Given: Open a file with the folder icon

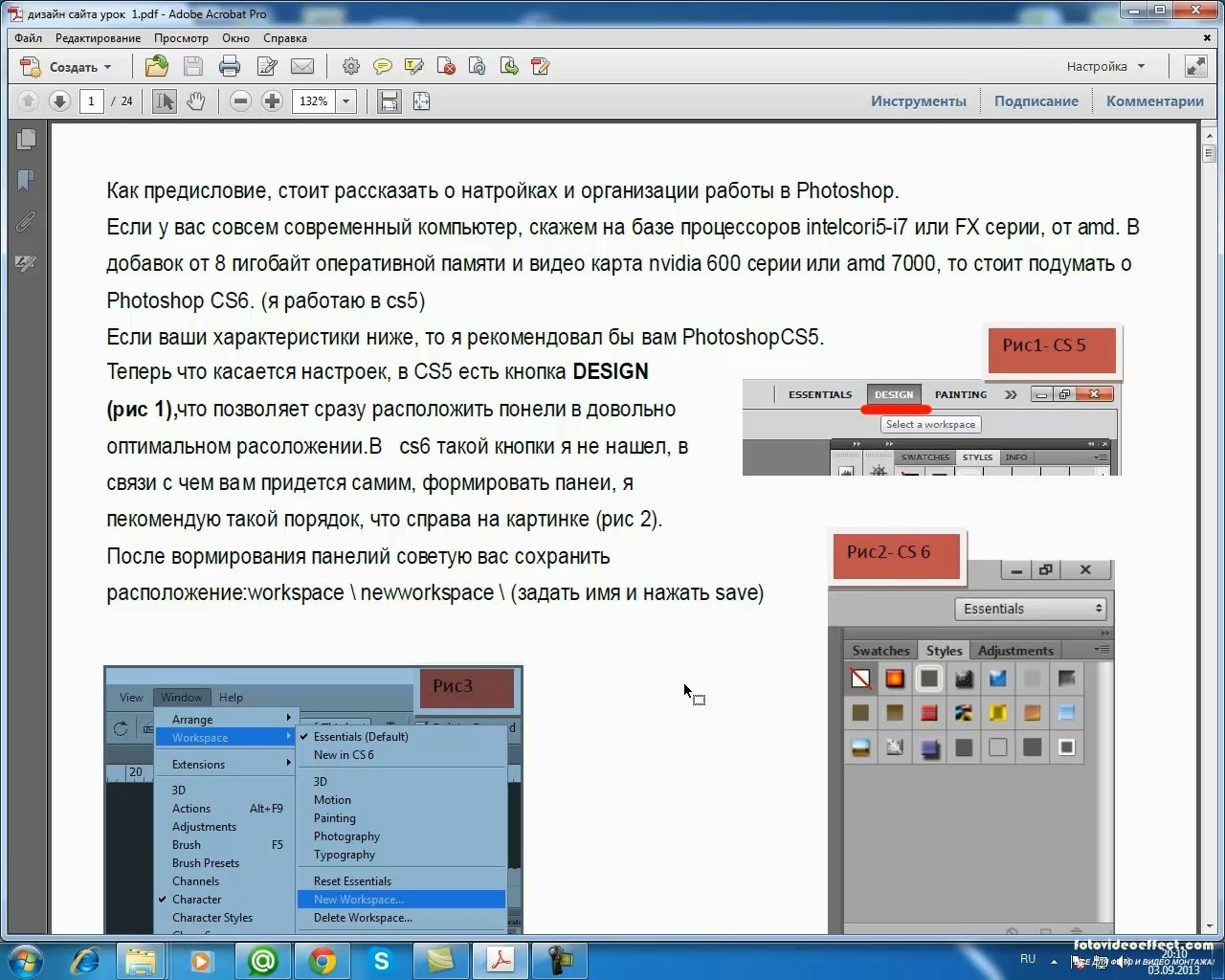Looking at the screenshot, I should pyautogui.click(x=156, y=66).
